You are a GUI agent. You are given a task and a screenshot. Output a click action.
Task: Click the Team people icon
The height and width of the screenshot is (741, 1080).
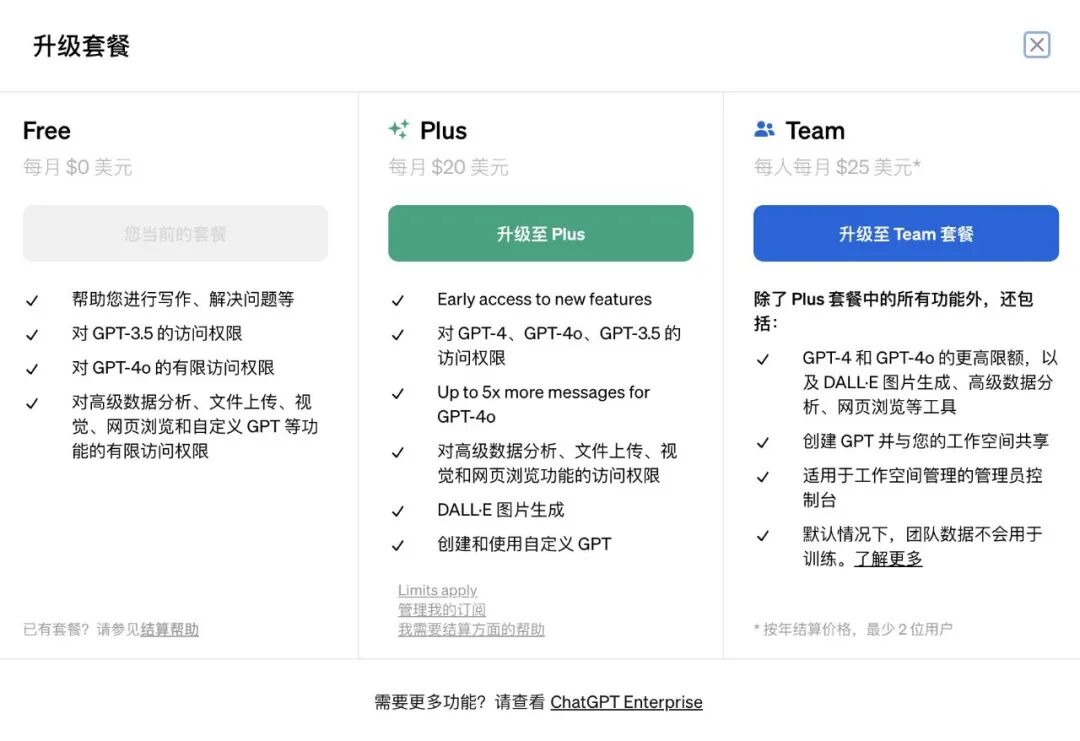(765, 129)
